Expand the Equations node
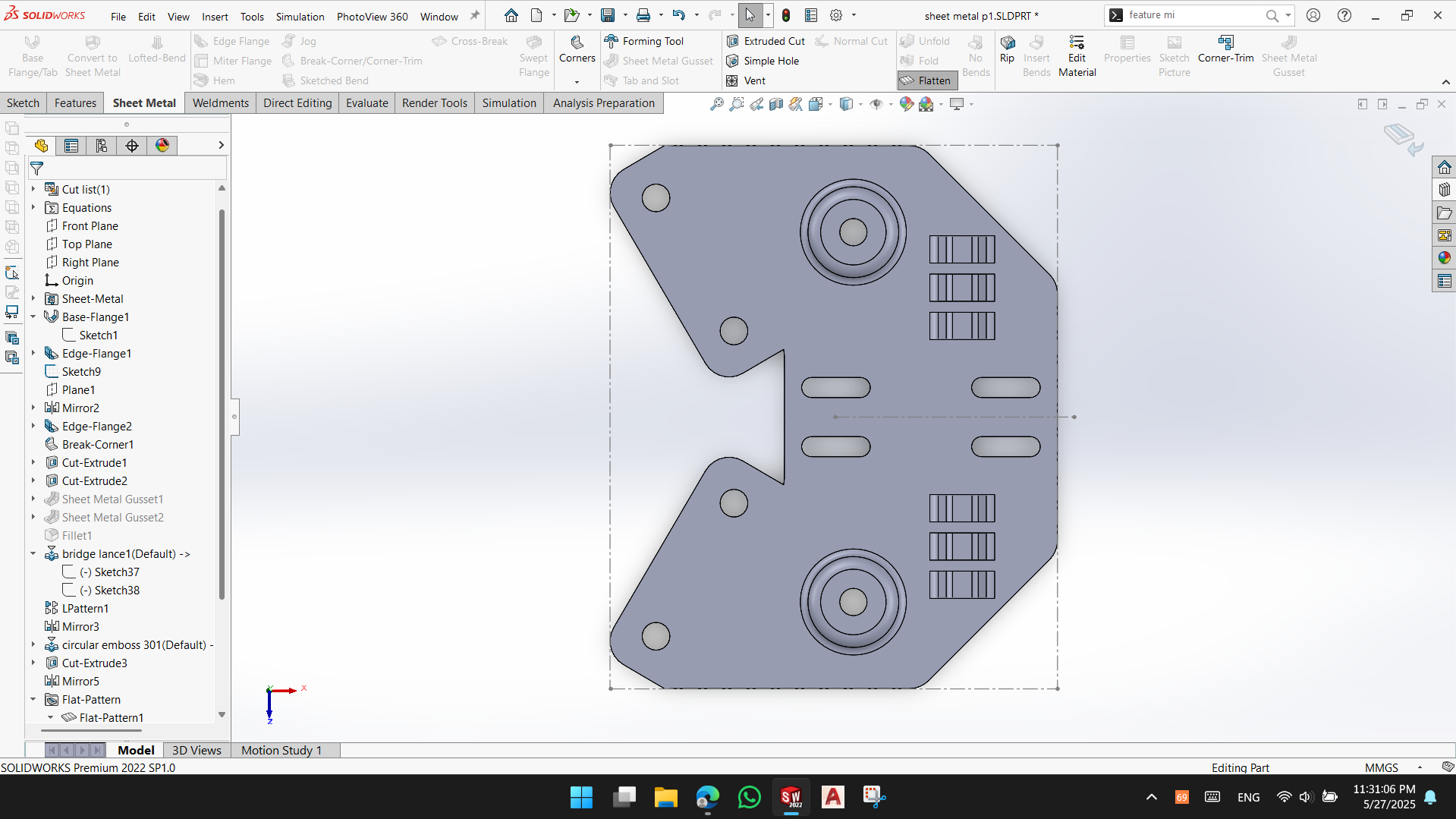Viewport: 1456px width, 819px height. 33,207
